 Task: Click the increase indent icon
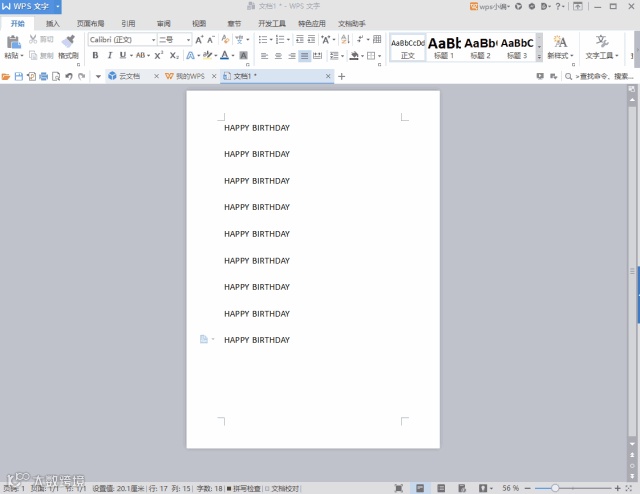click(x=311, y=39)
